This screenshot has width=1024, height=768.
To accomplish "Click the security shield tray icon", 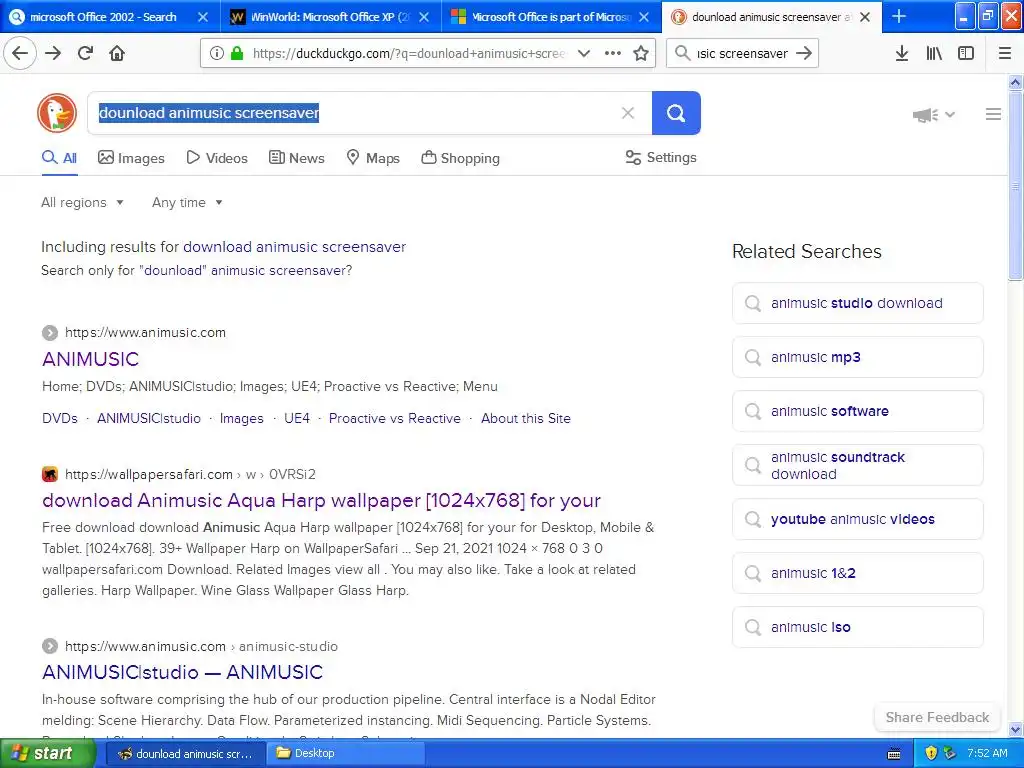I will (x=931, y=753).
